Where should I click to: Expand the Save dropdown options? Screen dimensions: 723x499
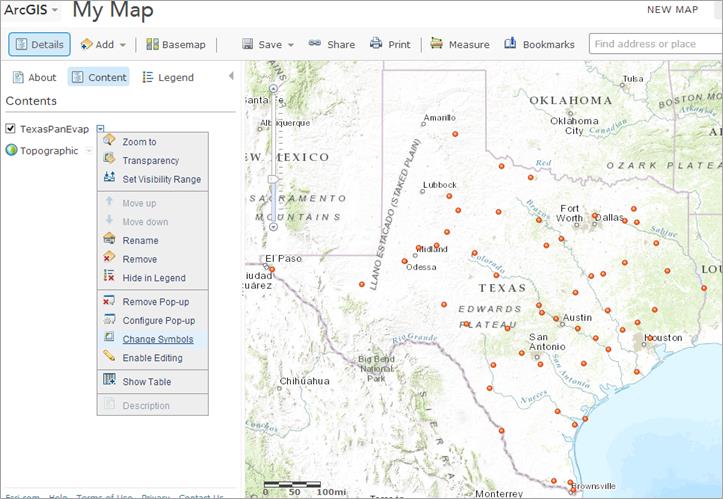pyautogui.click(x=291, y=45)
